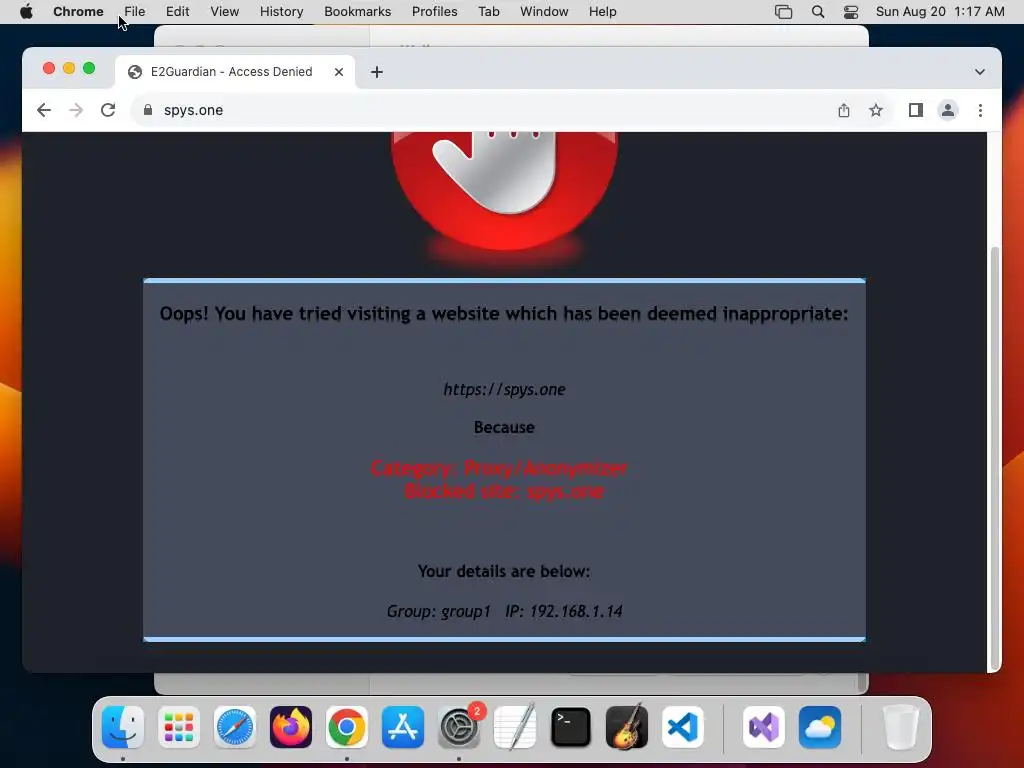1024x768 pixels.
Task: Open Visual Studio from the Dock
Action: pos(763,727)
